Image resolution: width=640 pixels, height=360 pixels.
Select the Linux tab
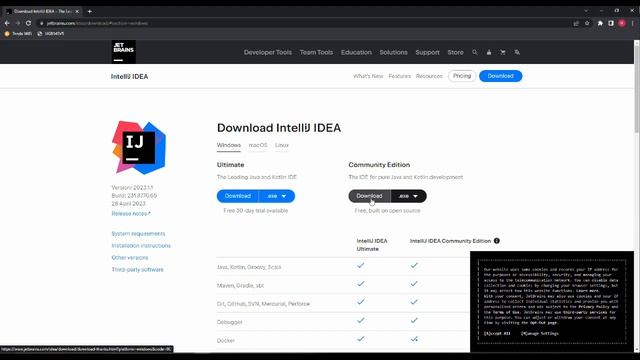click(x=282, y=145)
